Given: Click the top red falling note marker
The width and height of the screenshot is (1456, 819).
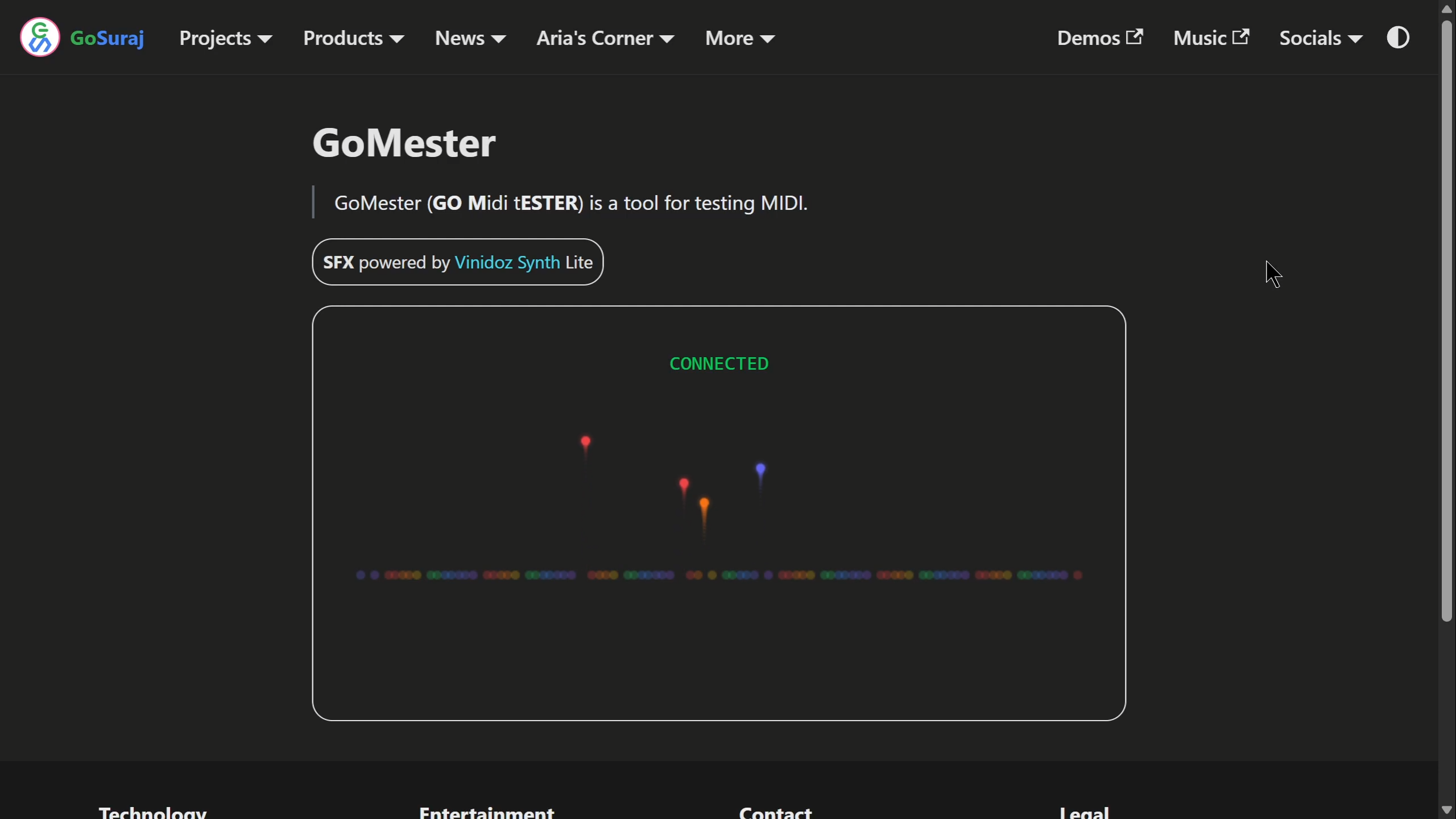Looking at the screenshot, I should (586, 441).
